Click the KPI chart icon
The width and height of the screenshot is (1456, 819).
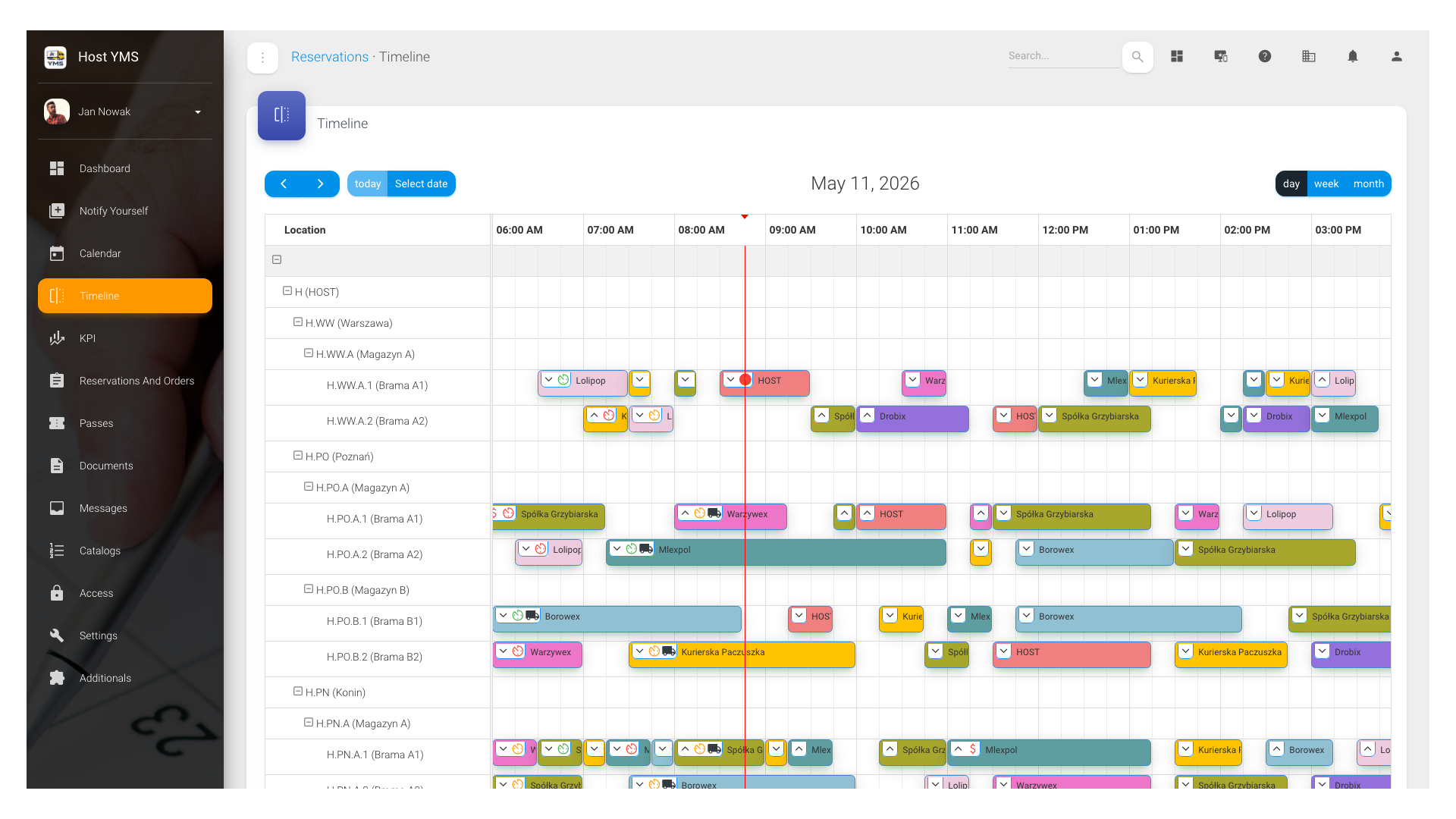57,338
